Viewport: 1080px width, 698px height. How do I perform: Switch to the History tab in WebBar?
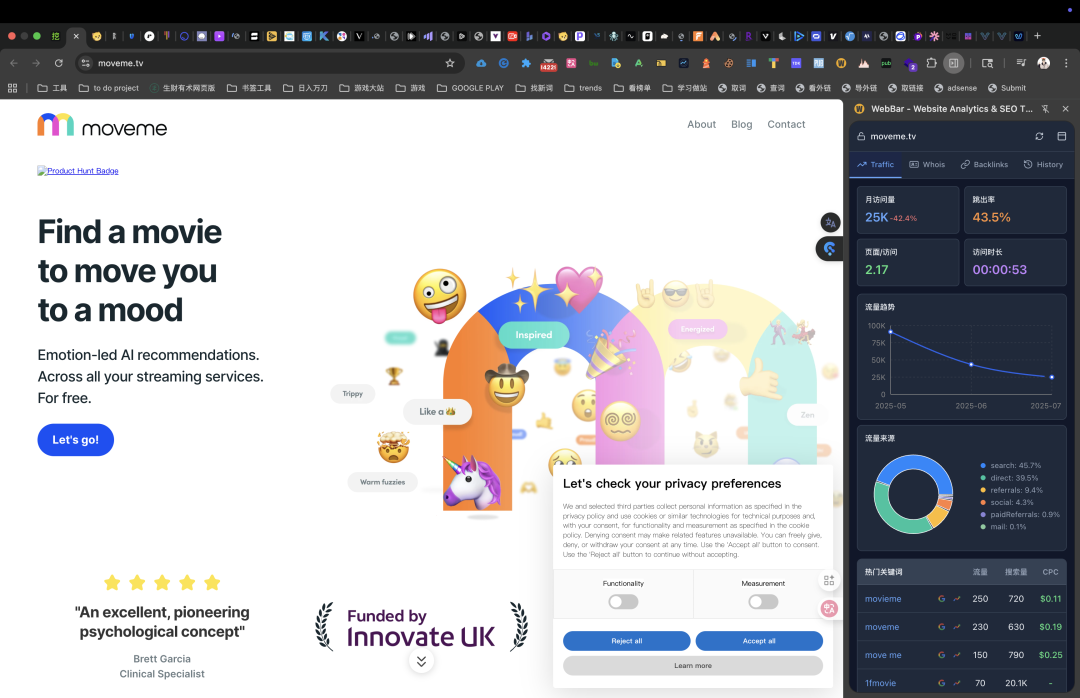coord(1043,165)
